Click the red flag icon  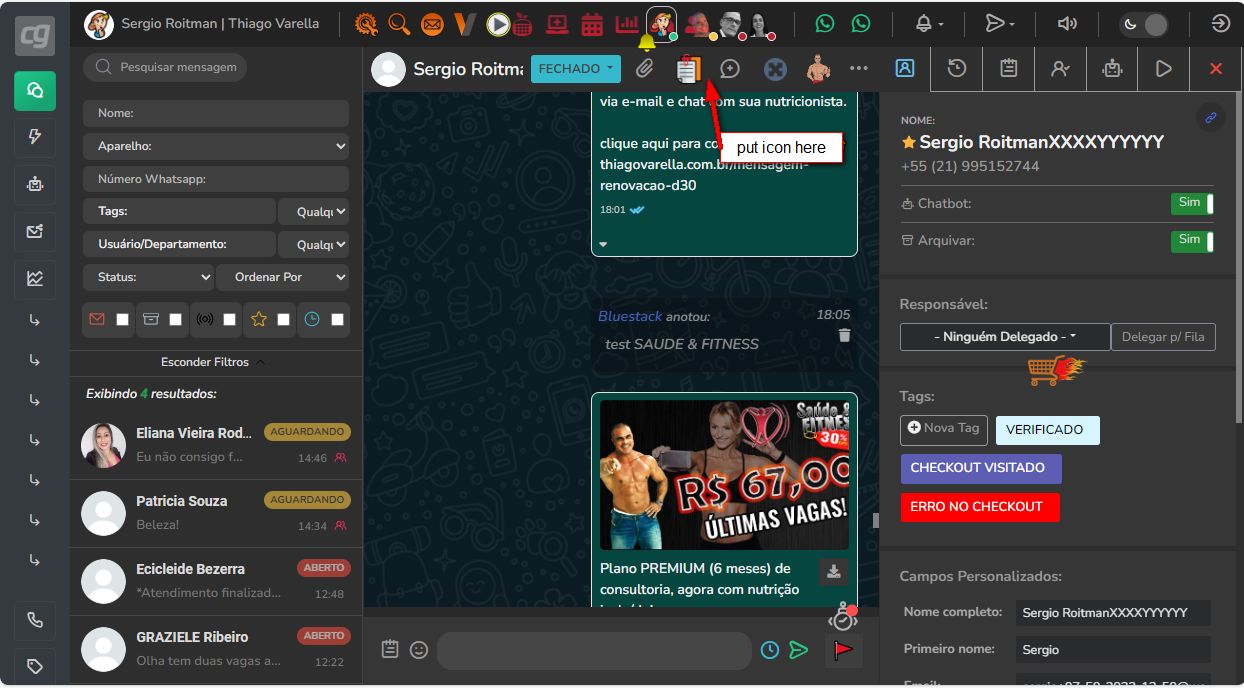843,650
